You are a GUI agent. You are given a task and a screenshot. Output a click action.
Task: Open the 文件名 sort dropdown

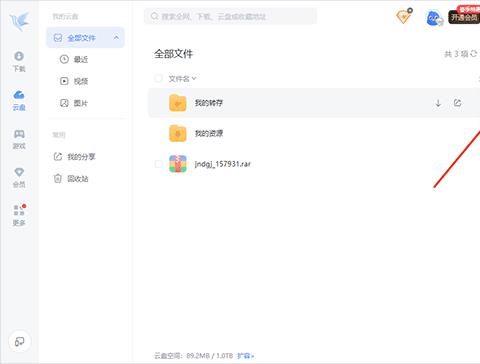pos(182,79)
